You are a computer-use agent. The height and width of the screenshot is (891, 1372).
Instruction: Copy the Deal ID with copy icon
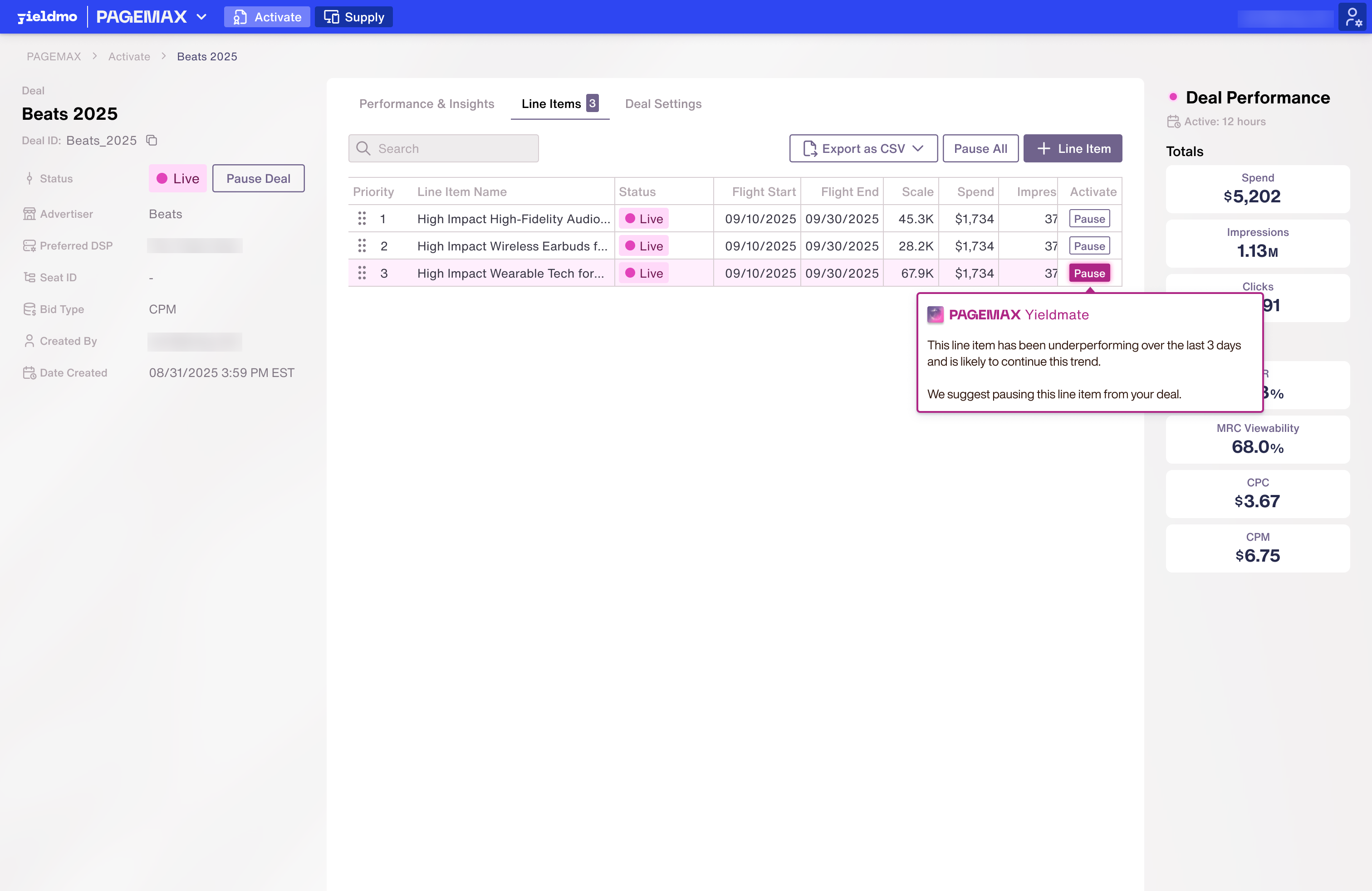click(x=152, y=140)
